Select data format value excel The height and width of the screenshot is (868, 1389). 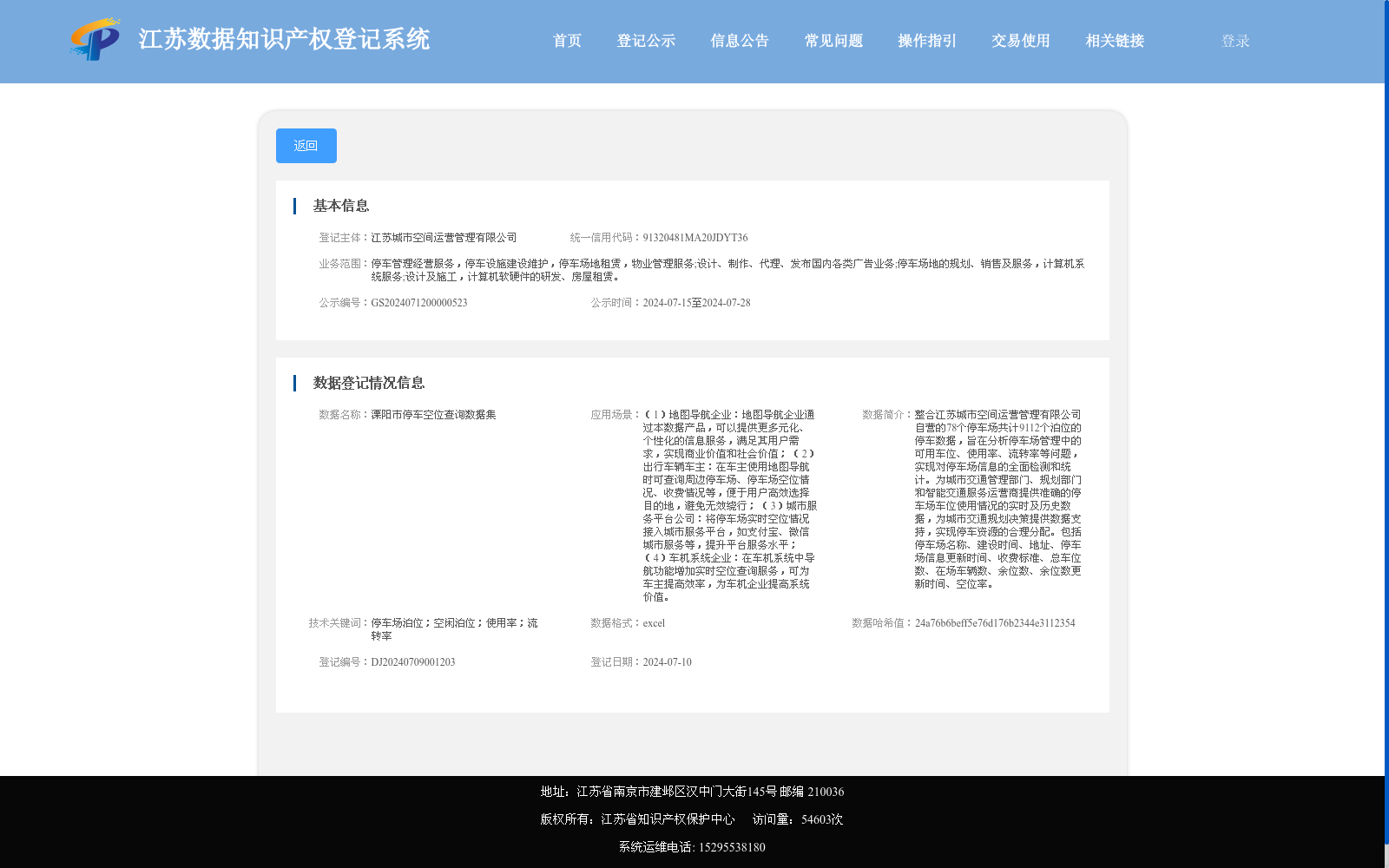[654, 623]
